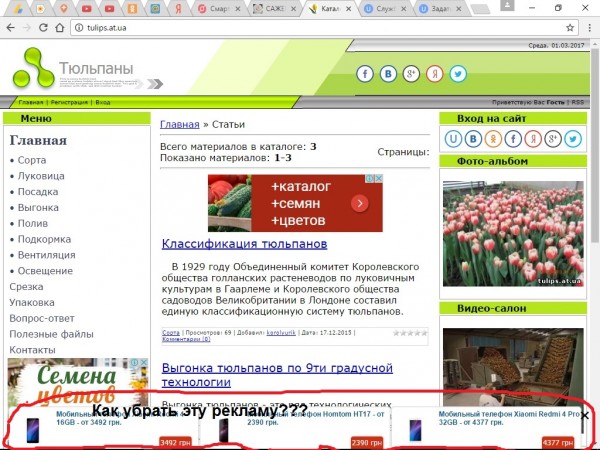Reload the page with refresh icon

point(43,28)
